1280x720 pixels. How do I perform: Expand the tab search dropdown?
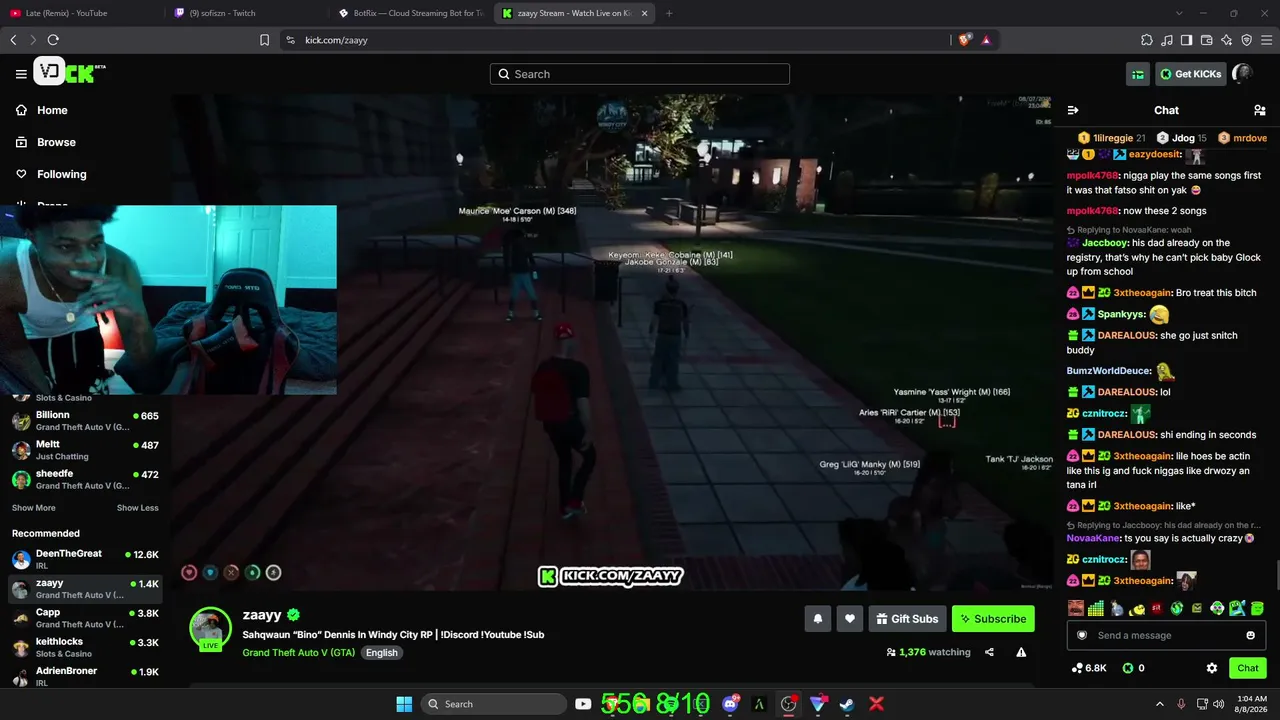click(x=1180, y=13)
